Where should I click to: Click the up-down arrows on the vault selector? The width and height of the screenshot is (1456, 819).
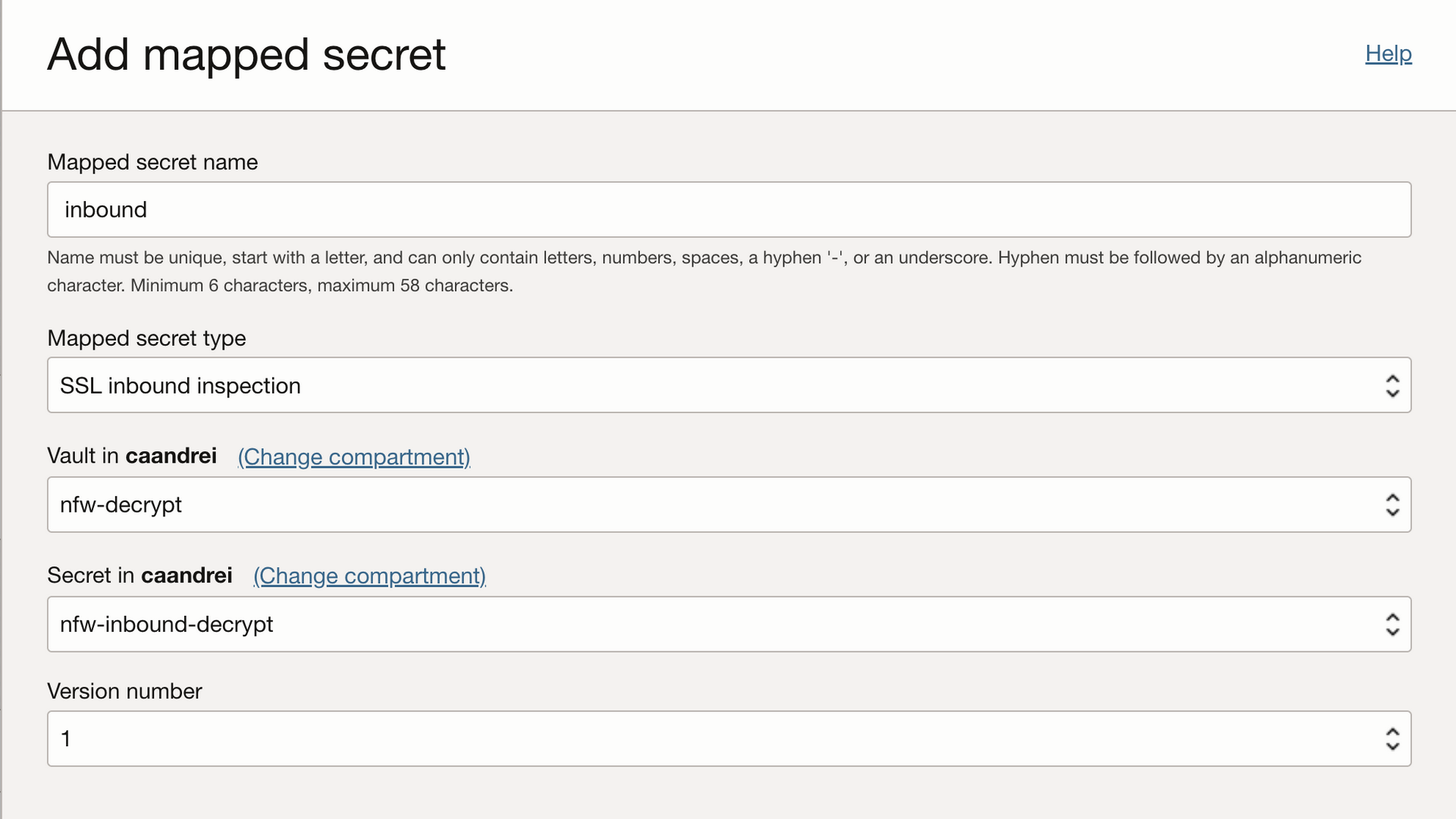[1392, 504]
